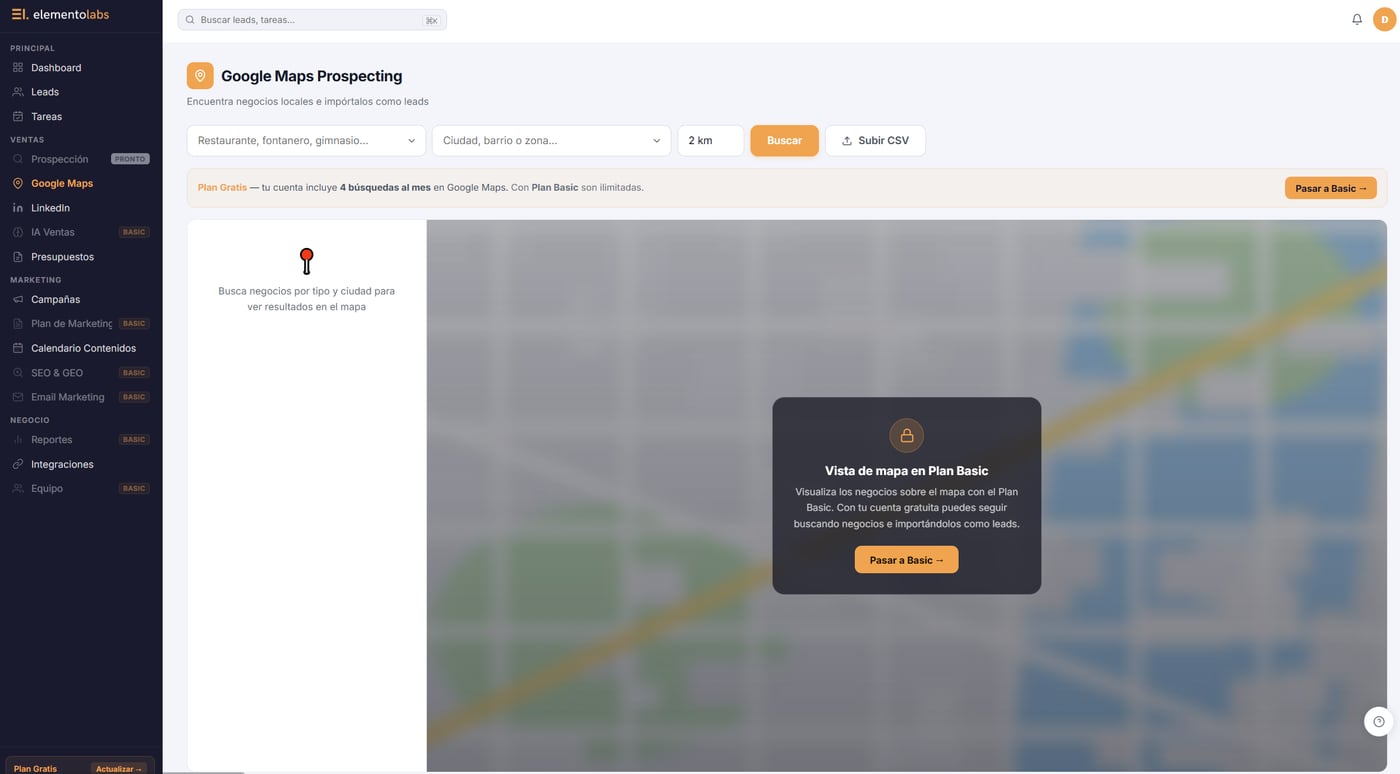Click the Google Maps pin icon in sidebar
Screen dimensions: 1400x774
coord(18,184)
